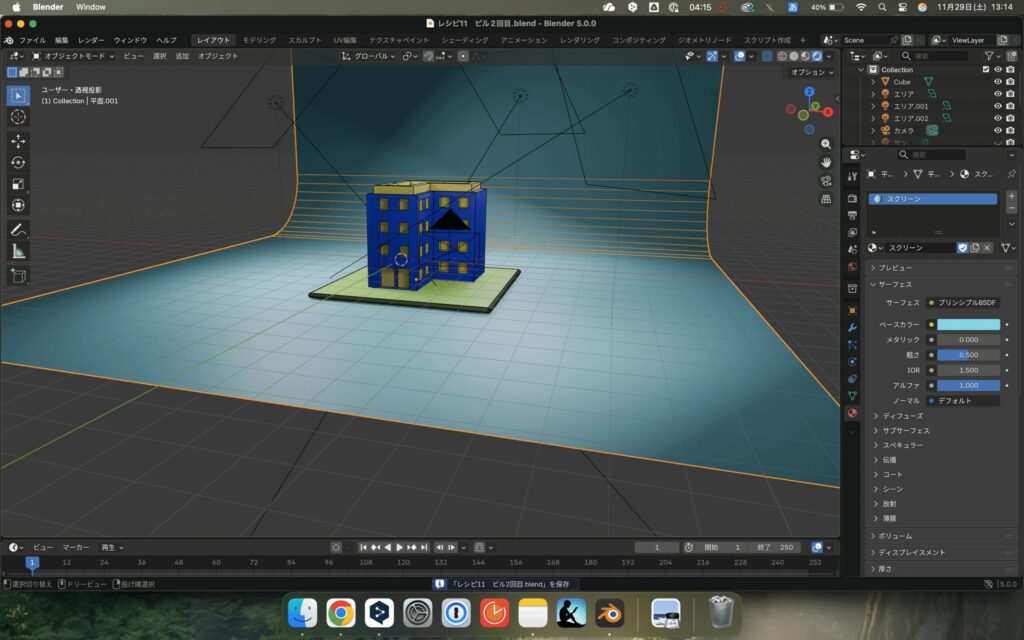The height and width of the screenshot is (640, 1024).
Task: Select the Scale tool
Action: click(x=18, y=184)
